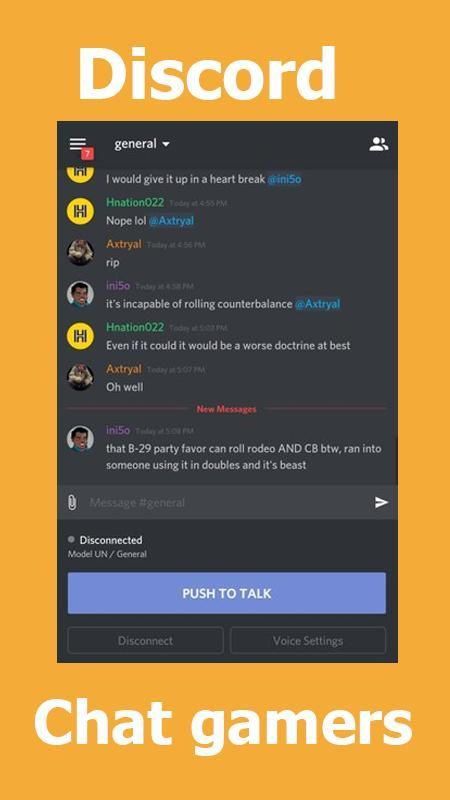Tap the paperclip attachment icon
Screen dimensions: 450x800
[72, 503]
